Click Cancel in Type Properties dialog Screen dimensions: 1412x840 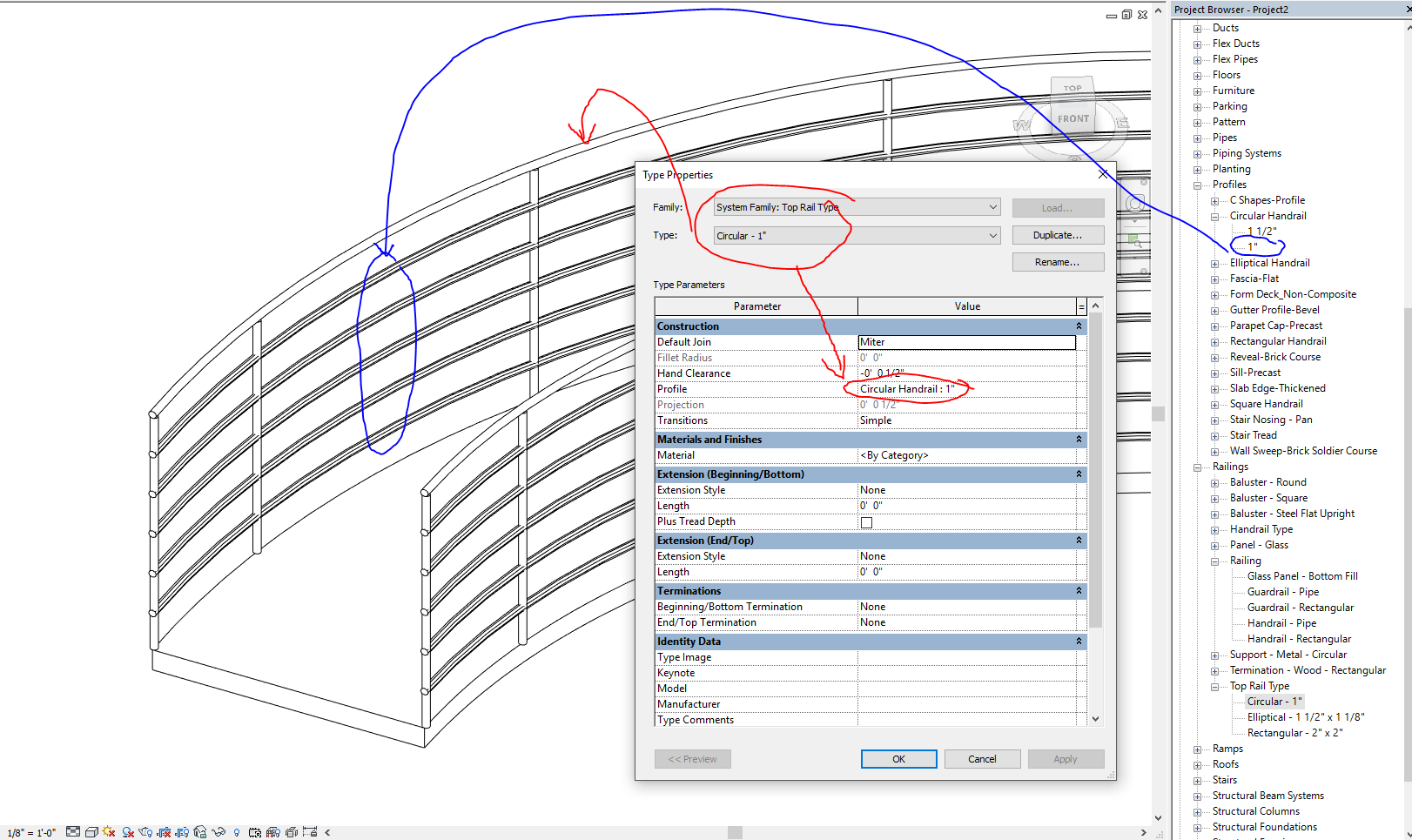pos(982,759)
